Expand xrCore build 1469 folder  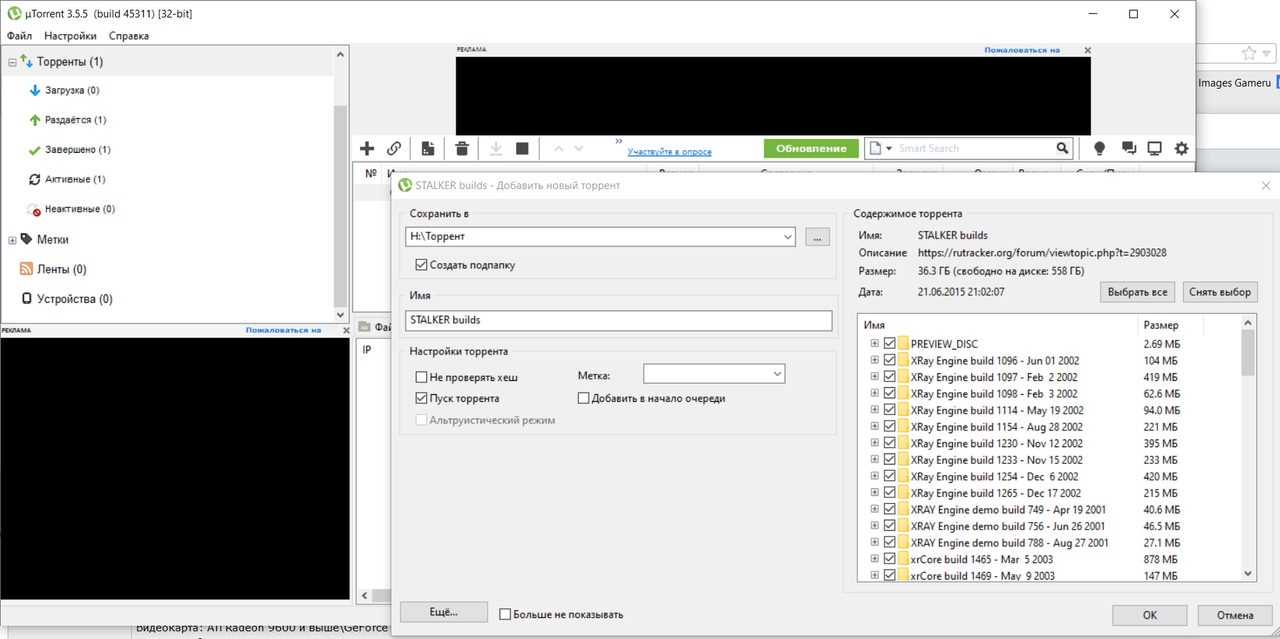pos(875,576)
